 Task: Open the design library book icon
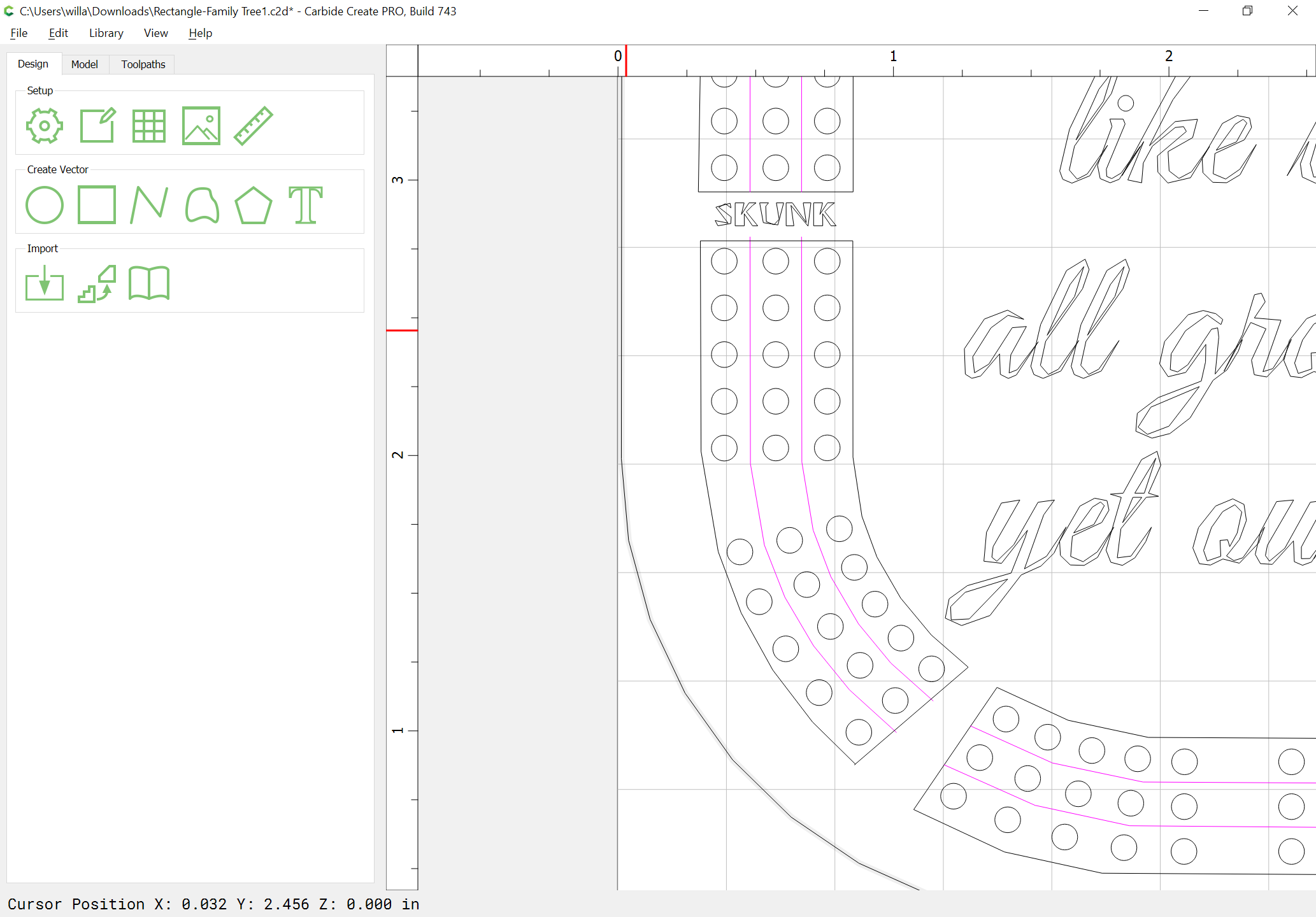[x=149, y=283]
